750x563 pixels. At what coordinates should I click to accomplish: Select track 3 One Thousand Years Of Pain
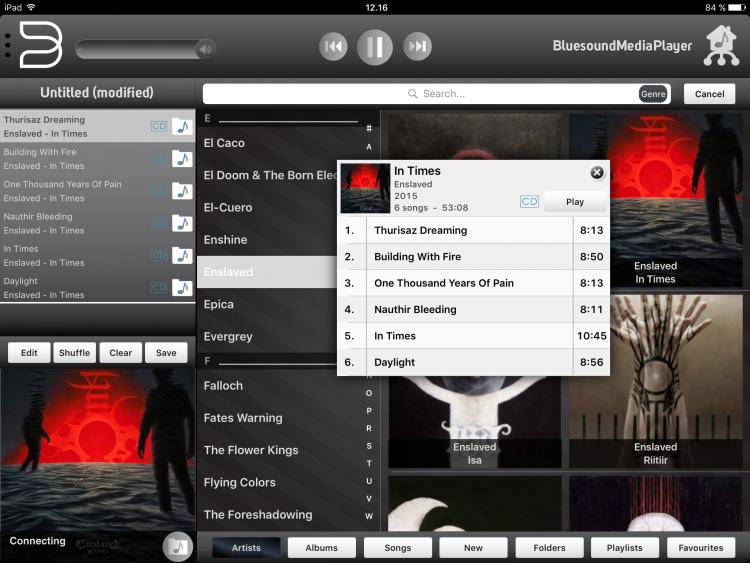coord(474,283)
